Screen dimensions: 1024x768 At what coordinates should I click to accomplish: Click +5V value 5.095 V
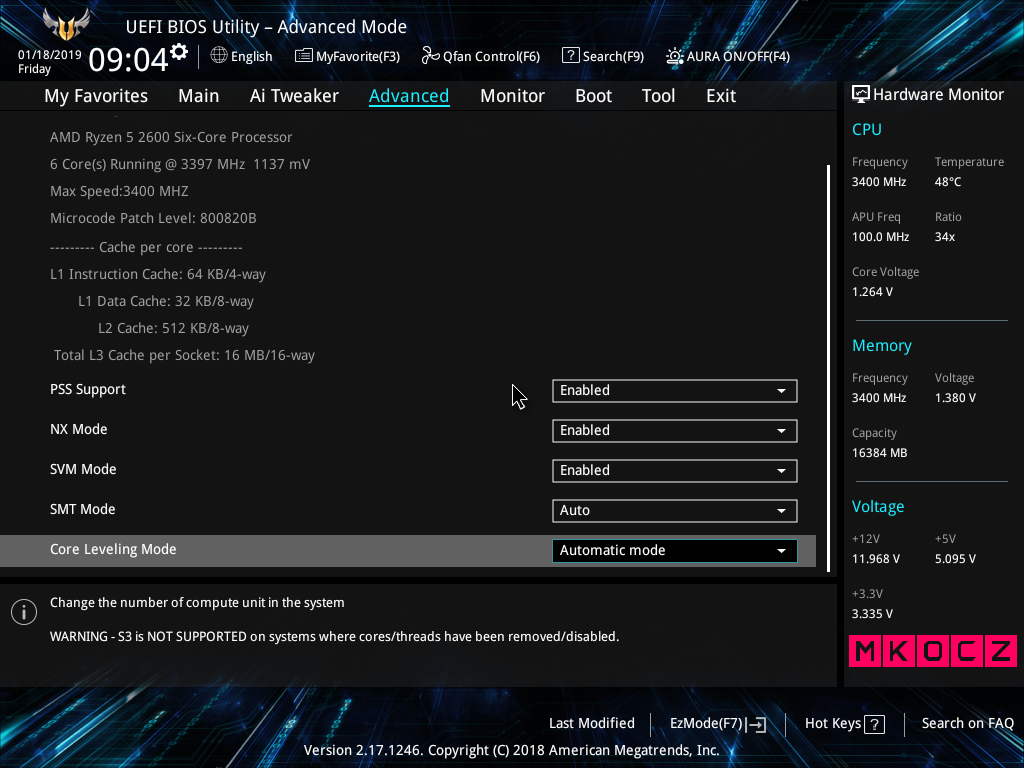[955, 559]
